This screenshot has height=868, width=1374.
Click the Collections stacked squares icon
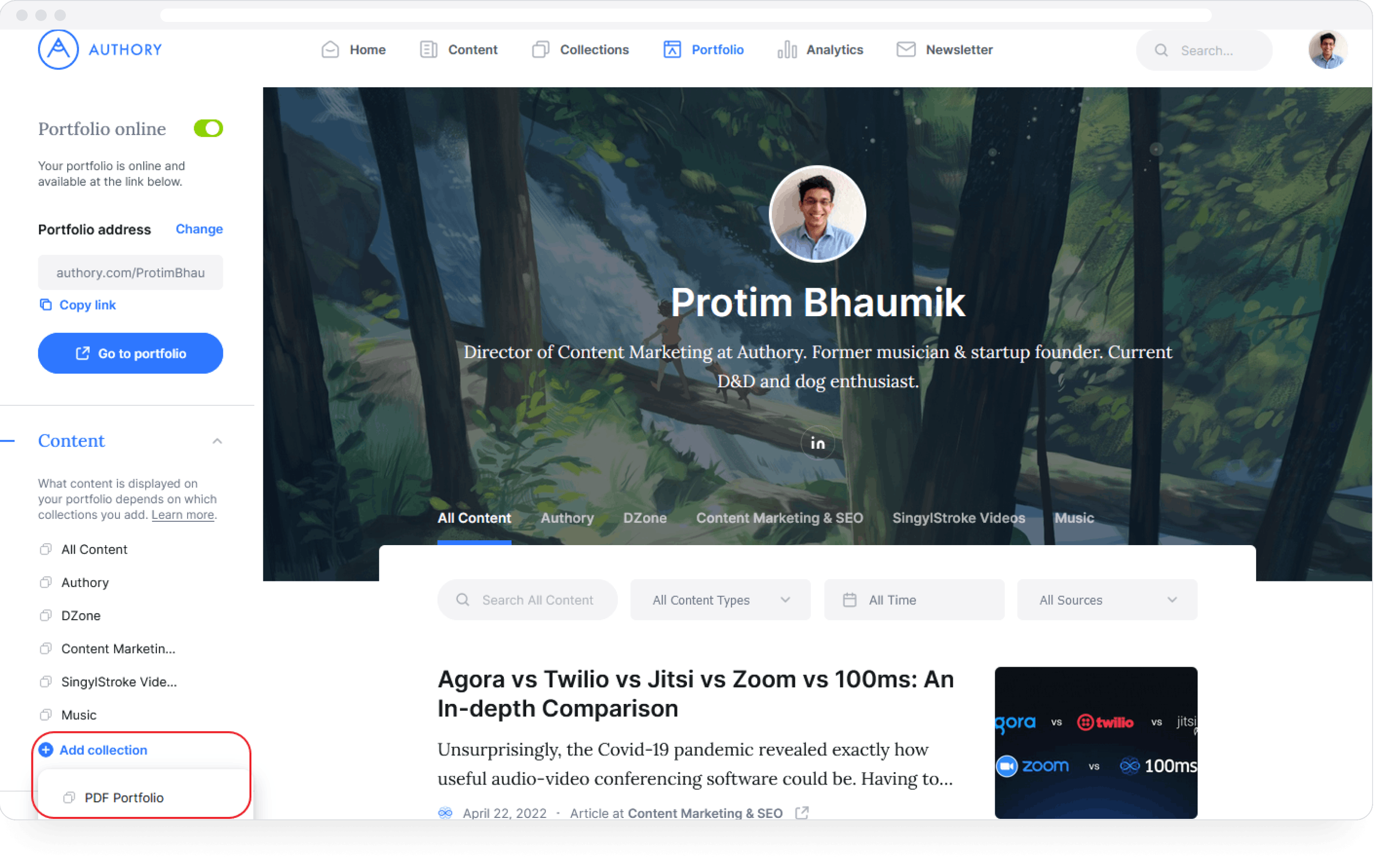(541, 50)
